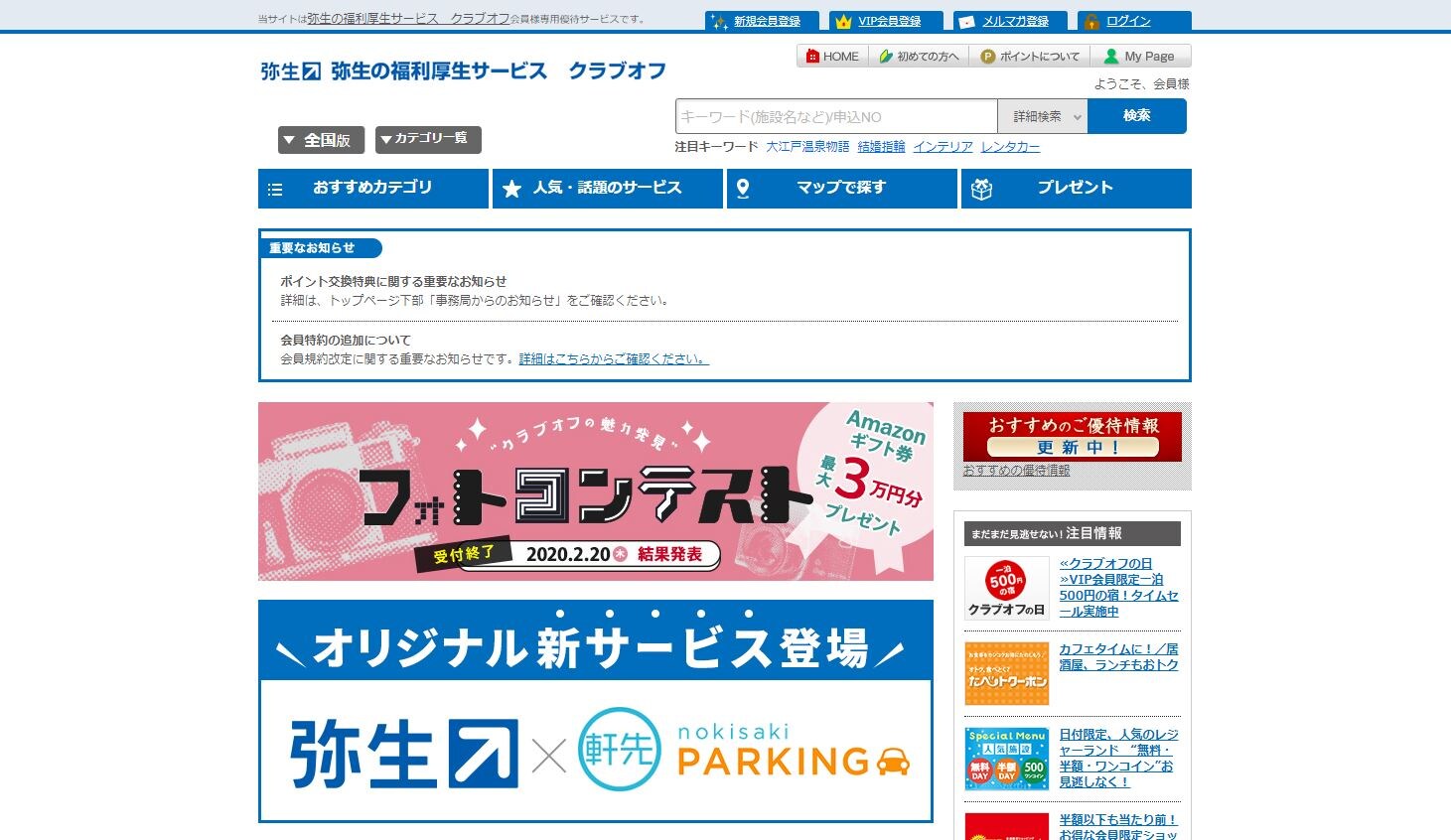Open 結婚指輪 keyword link
1451x840 pixels.
(x=882, y=146)
